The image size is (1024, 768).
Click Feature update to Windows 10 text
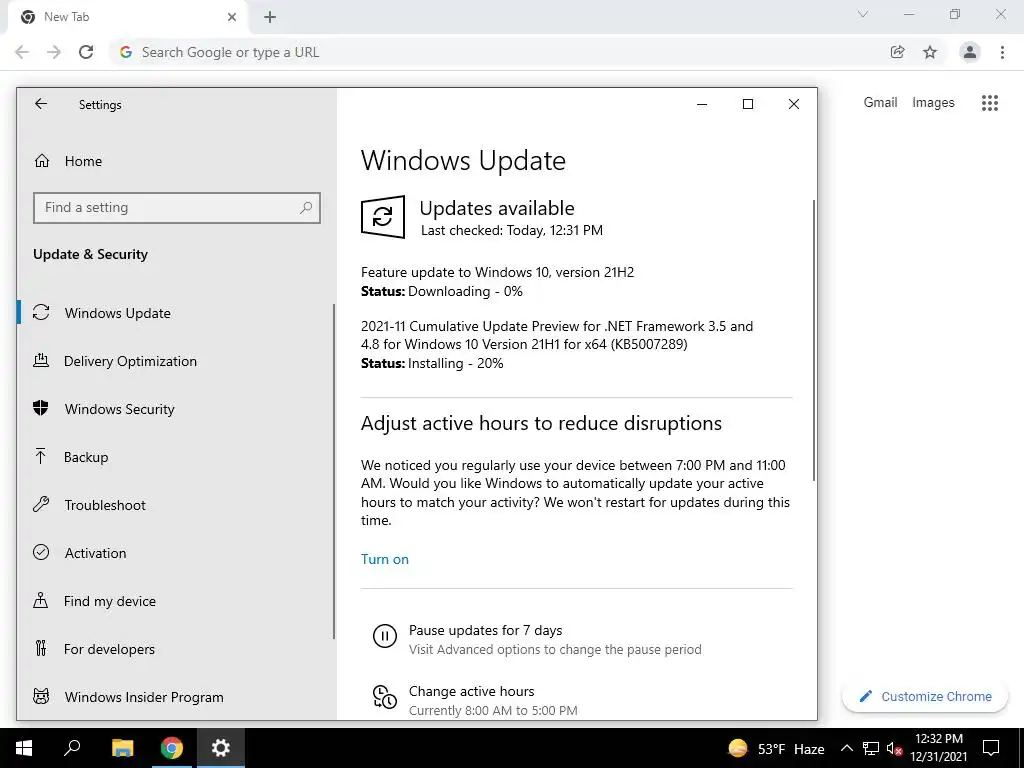click(497, 272)
